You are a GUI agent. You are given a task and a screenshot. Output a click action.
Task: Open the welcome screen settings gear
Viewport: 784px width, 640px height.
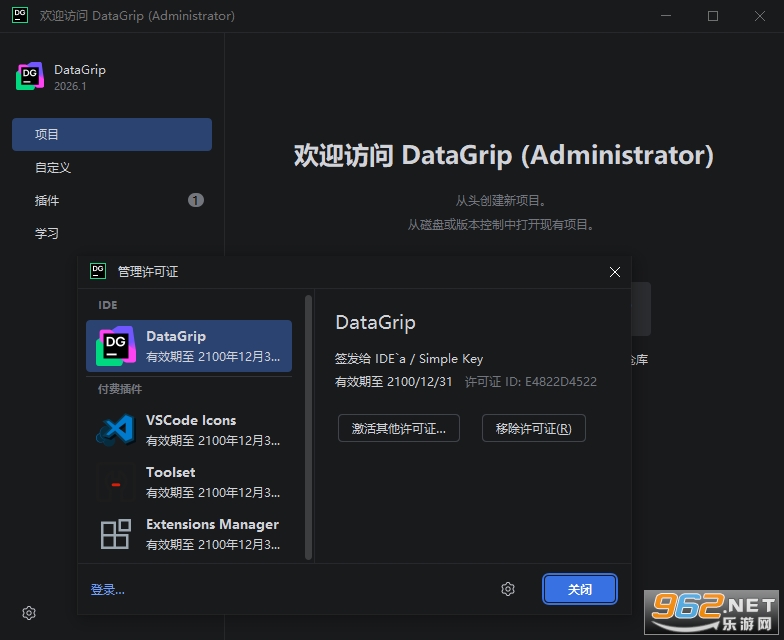[x=29, y=612]
